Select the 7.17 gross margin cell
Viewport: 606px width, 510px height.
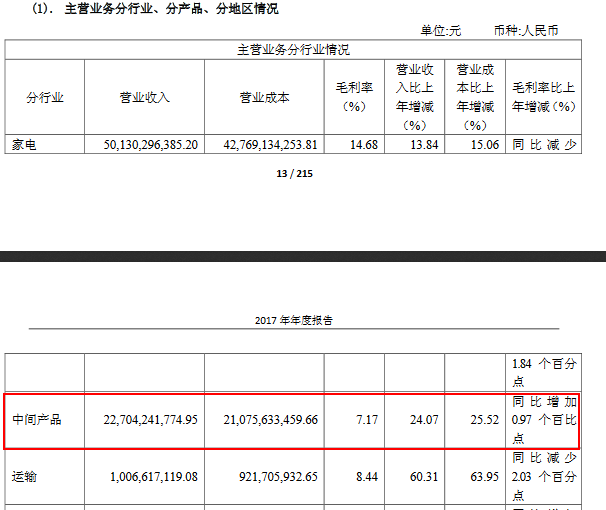click(x=364, y=419)
